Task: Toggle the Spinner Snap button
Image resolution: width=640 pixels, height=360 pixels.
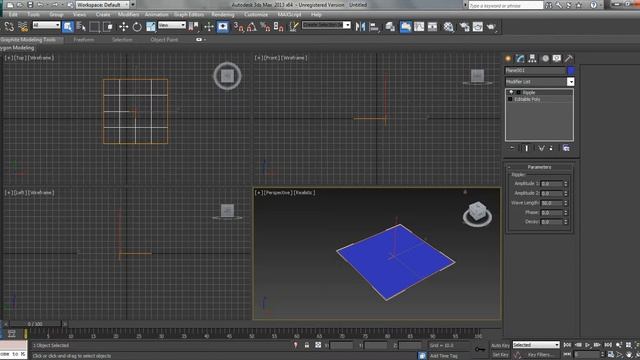Action: (279, 27)
